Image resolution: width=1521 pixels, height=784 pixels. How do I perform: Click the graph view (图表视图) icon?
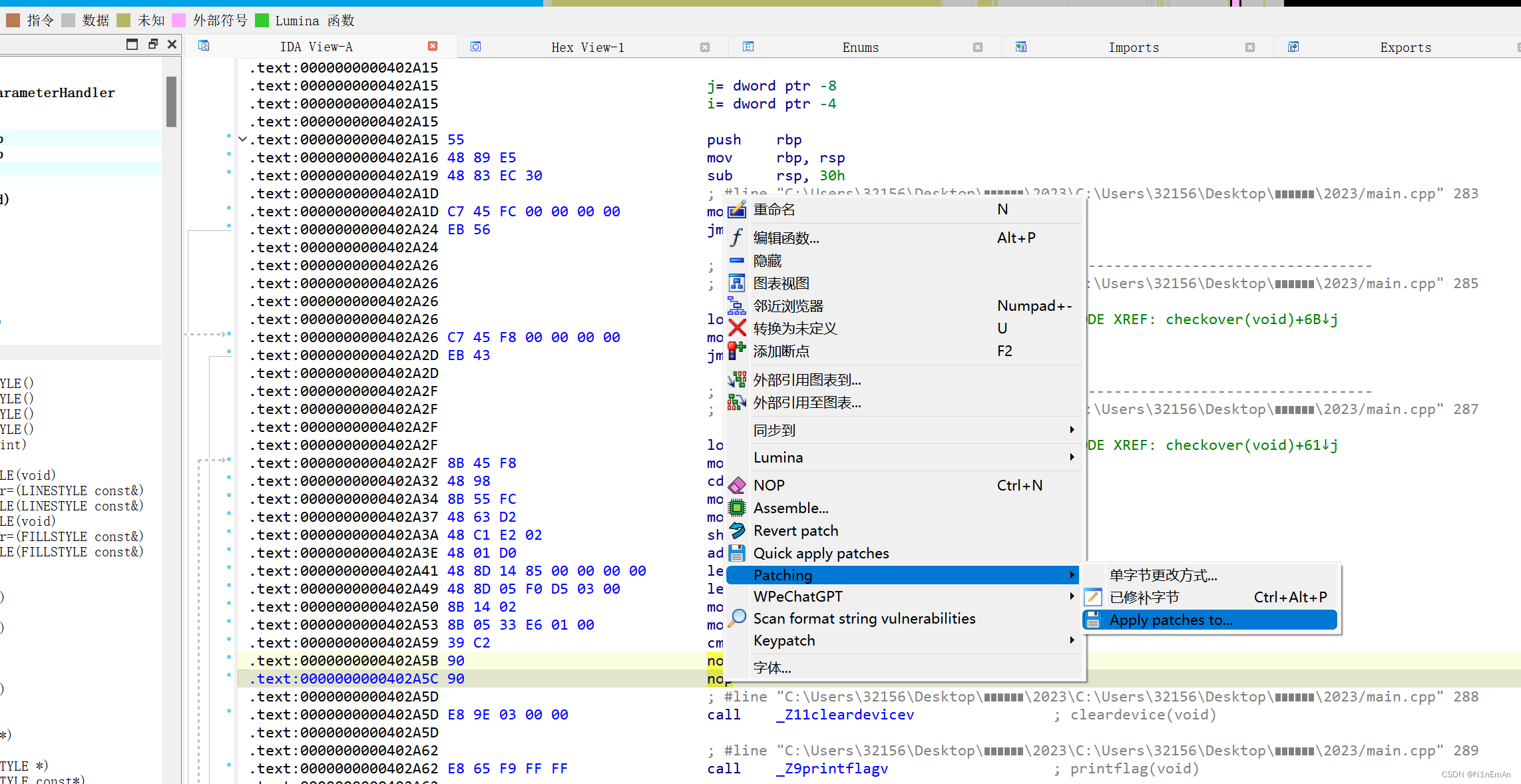(x=737, y=284)
